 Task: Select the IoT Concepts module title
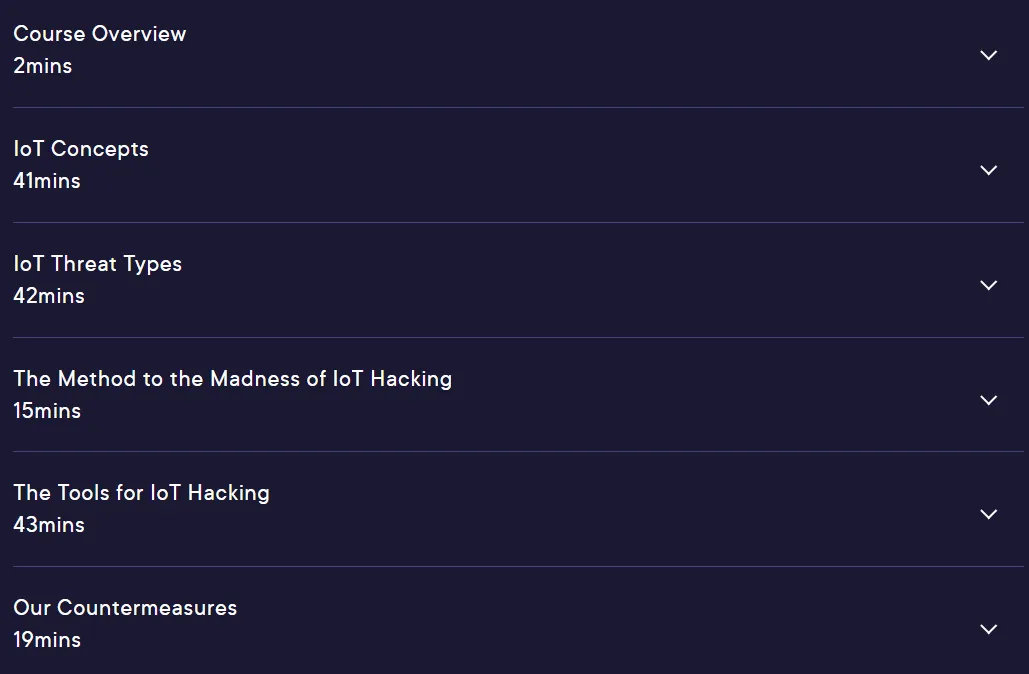click(81, 149)
